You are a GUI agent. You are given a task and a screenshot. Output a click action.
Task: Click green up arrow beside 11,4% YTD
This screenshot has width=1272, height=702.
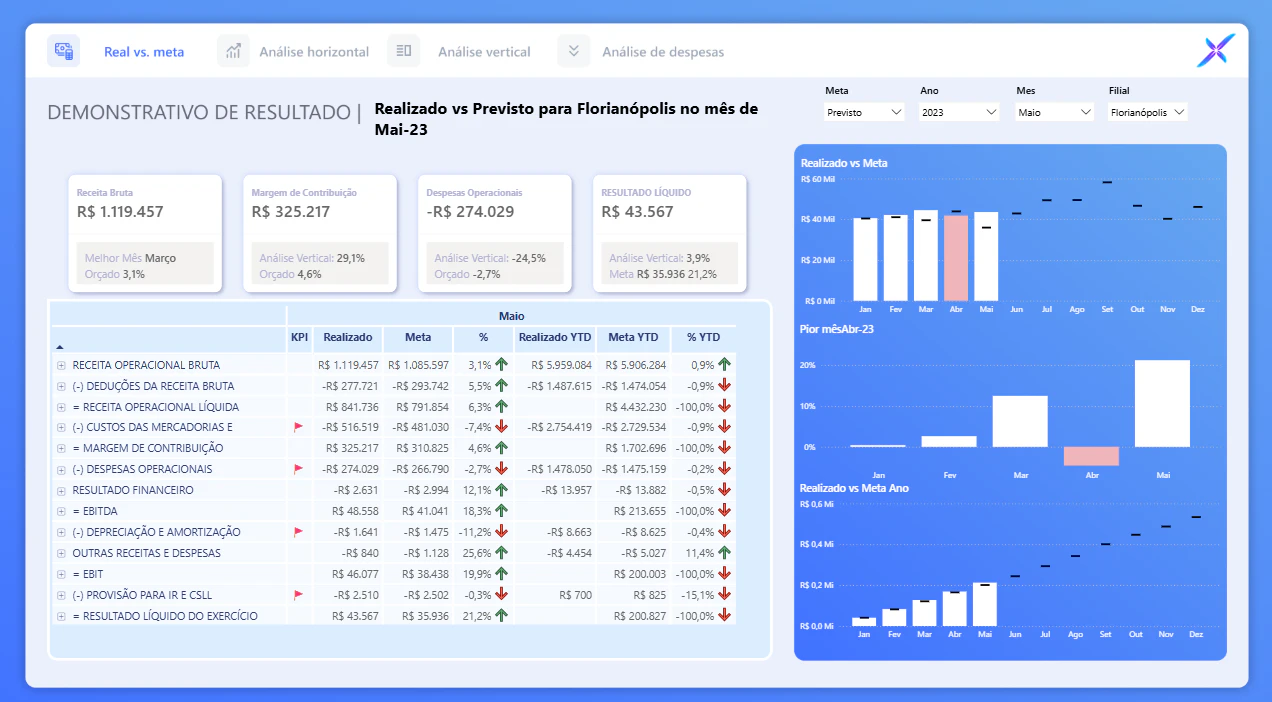point(725,553)
